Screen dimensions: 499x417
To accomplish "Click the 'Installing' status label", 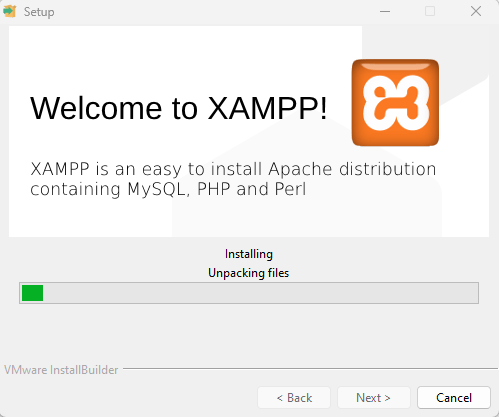I will point(249,254).
